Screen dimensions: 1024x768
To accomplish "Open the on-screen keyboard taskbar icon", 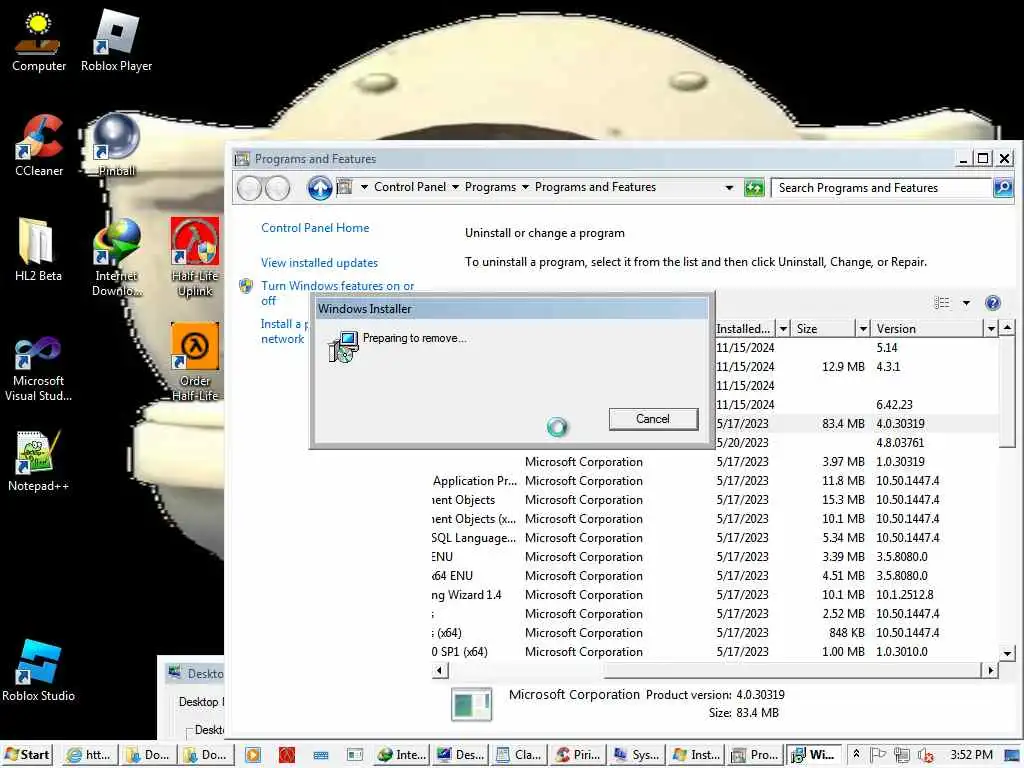I will (321, 755).
